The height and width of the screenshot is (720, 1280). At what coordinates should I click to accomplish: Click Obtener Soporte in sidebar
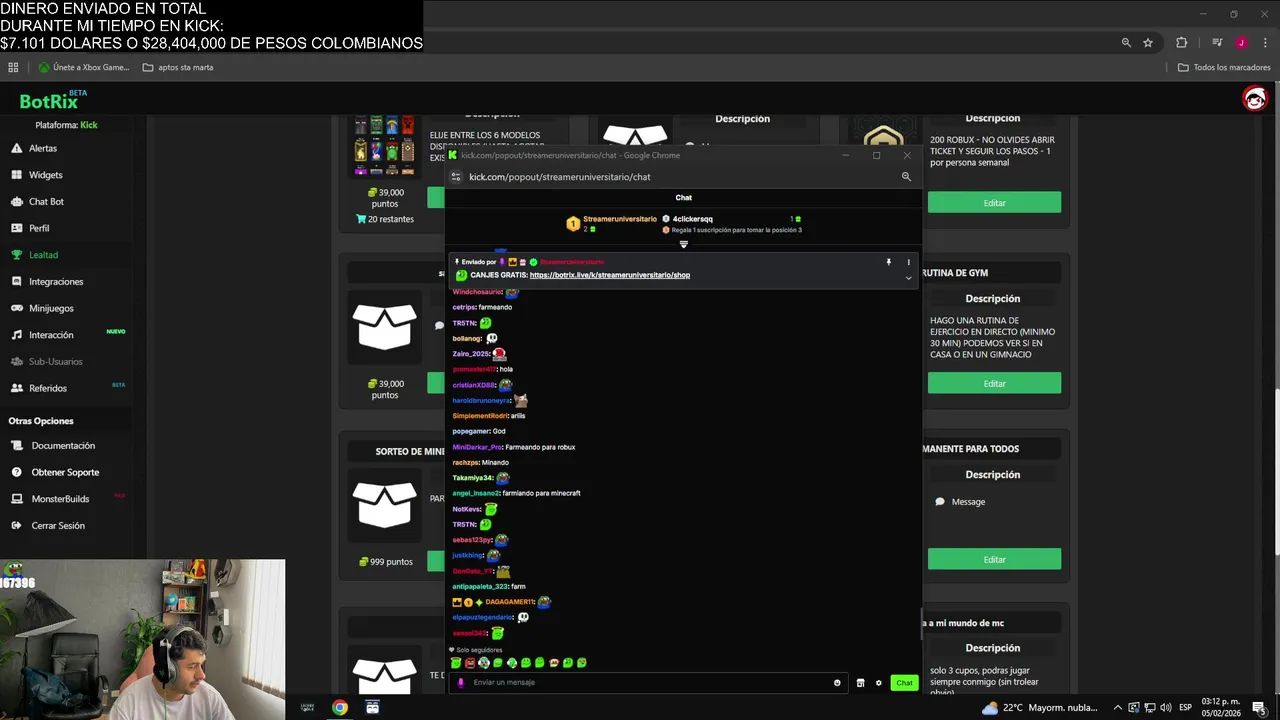[65, 472]
